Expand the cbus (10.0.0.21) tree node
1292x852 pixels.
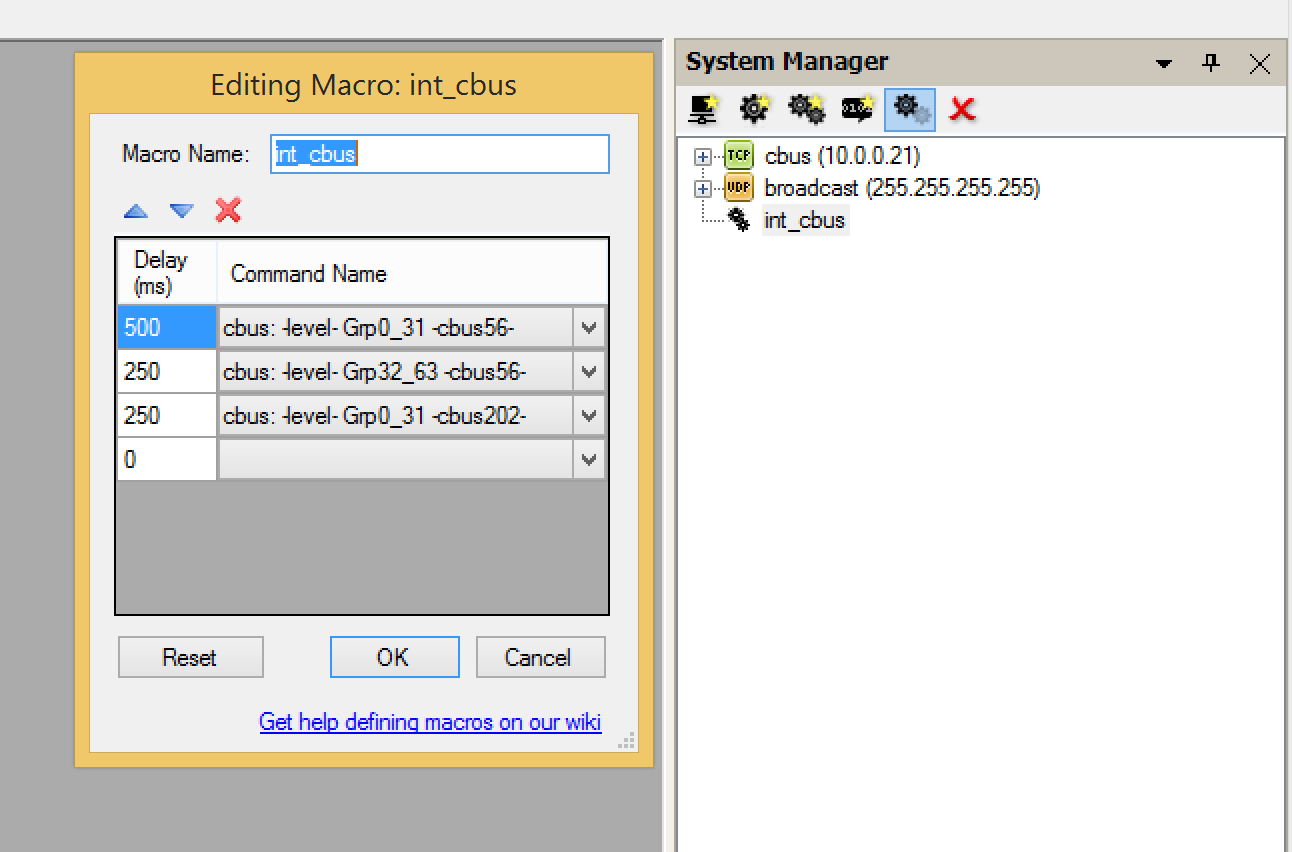point(703,156)
